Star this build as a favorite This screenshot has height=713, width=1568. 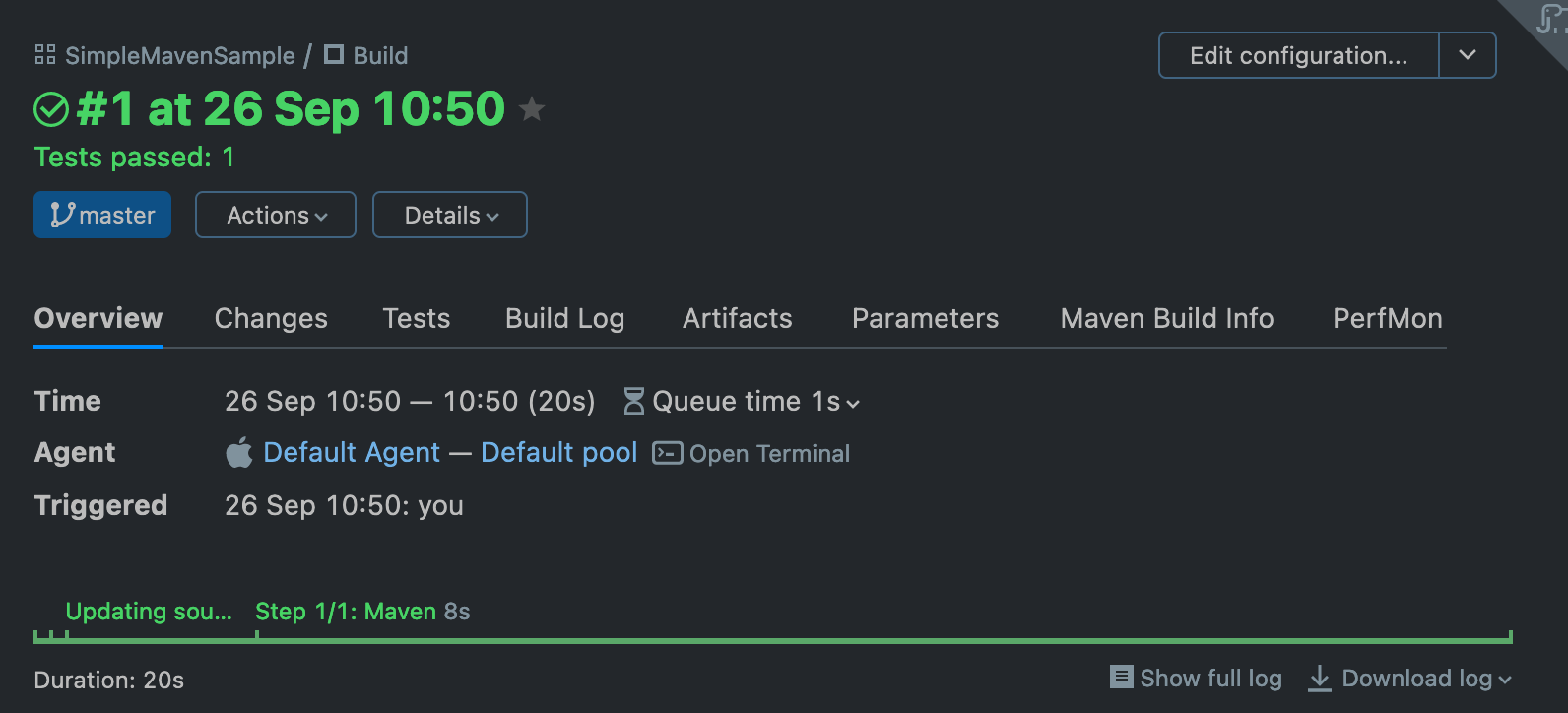(x=532, y=110)
